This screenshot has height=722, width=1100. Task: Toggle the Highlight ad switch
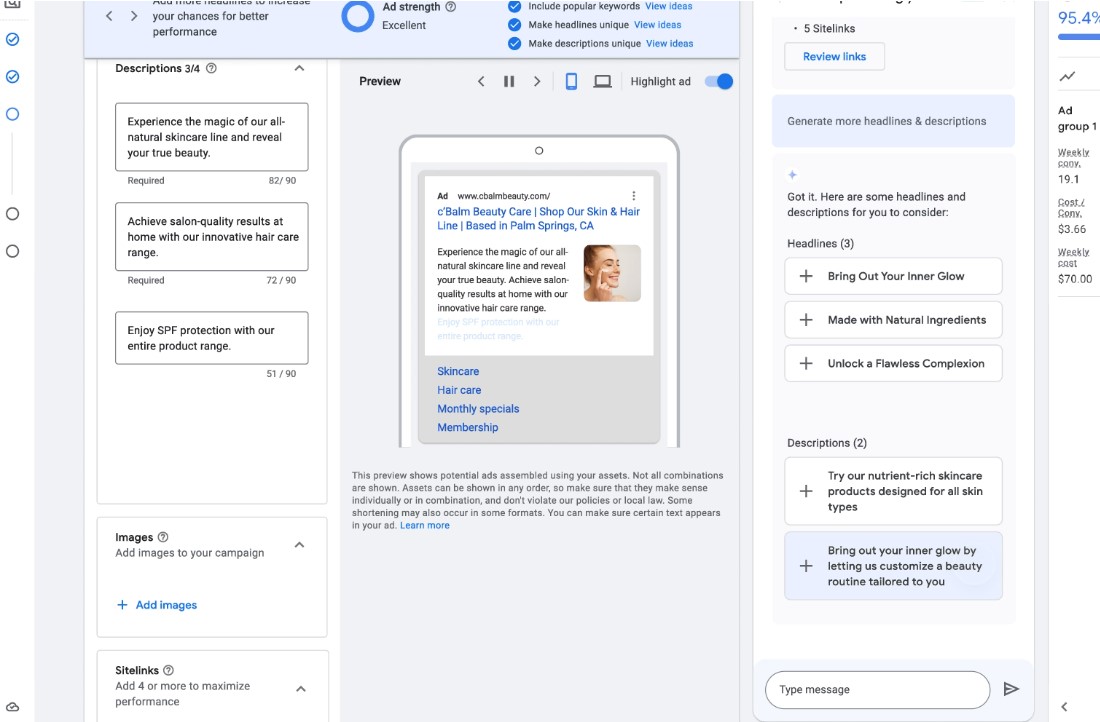click(719, 81)
